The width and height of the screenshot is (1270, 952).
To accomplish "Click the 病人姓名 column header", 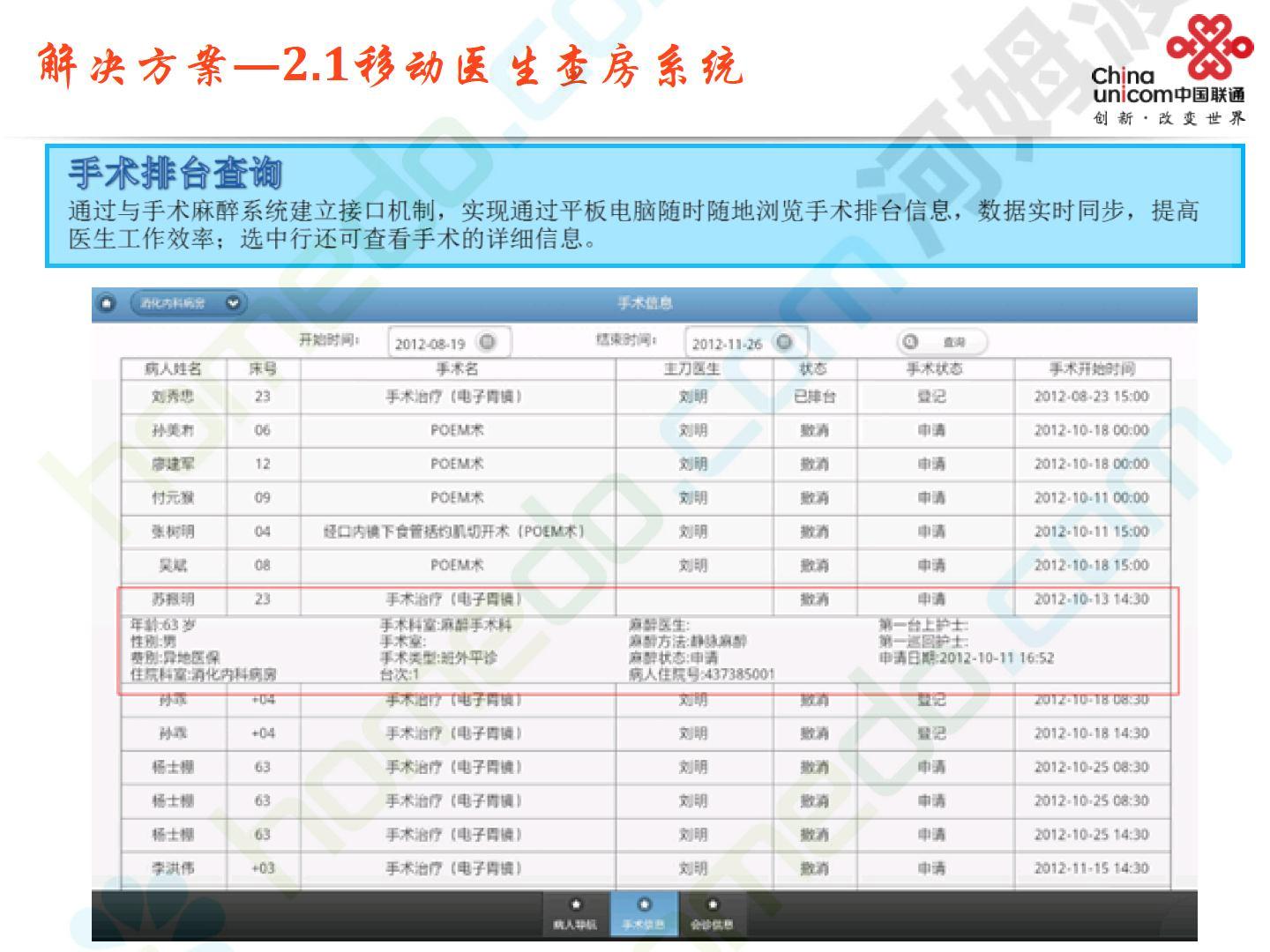I will [x=173, y=368].
